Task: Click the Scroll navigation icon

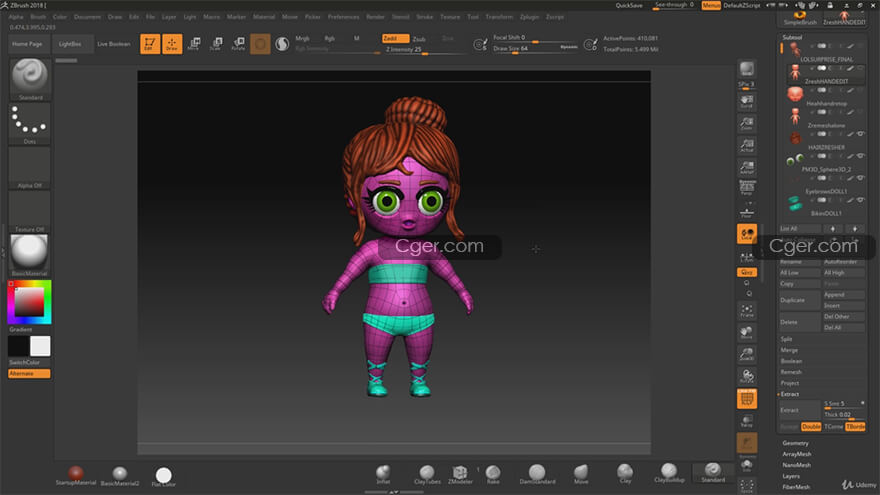Action: pos(747,102)
